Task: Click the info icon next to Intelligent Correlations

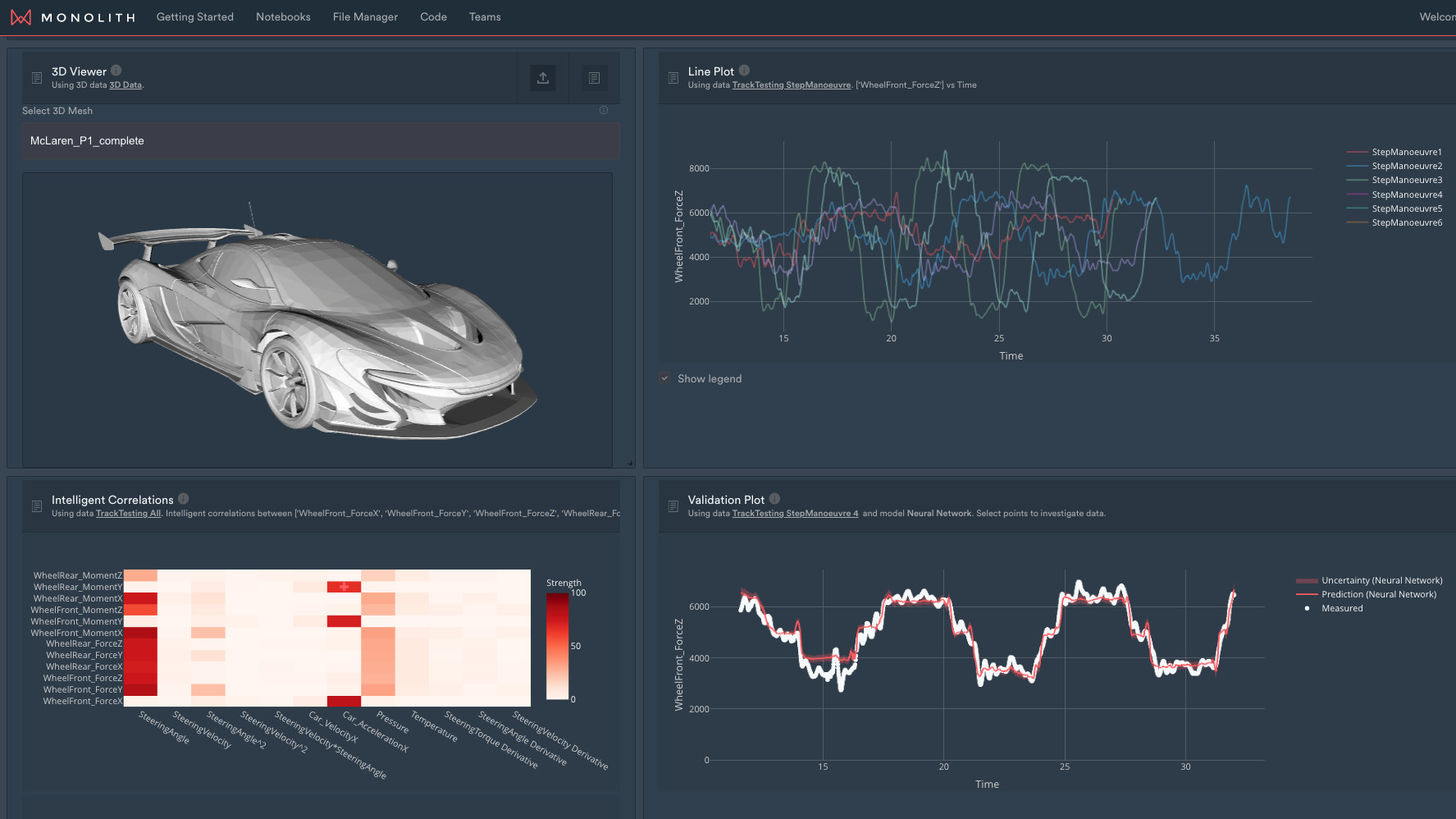Action: pyautogui.click(x=184, y=499)
